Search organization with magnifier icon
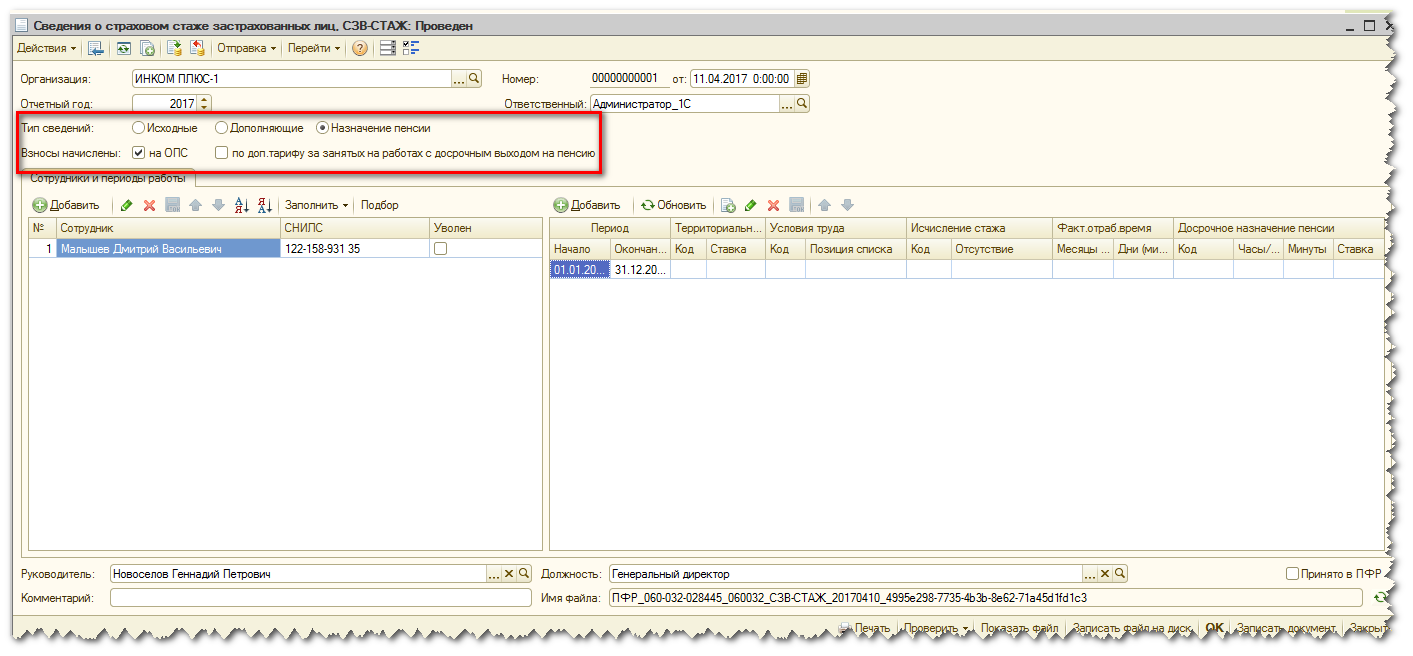Image resolution: width=1413 pixels, height=656 pixels. point(475,78)
